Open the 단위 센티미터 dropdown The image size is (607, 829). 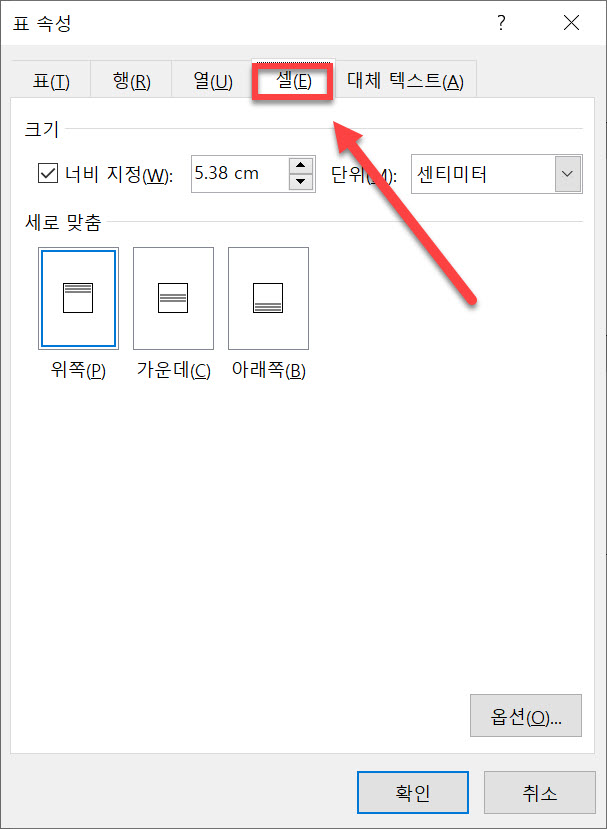tap(496, 174)
